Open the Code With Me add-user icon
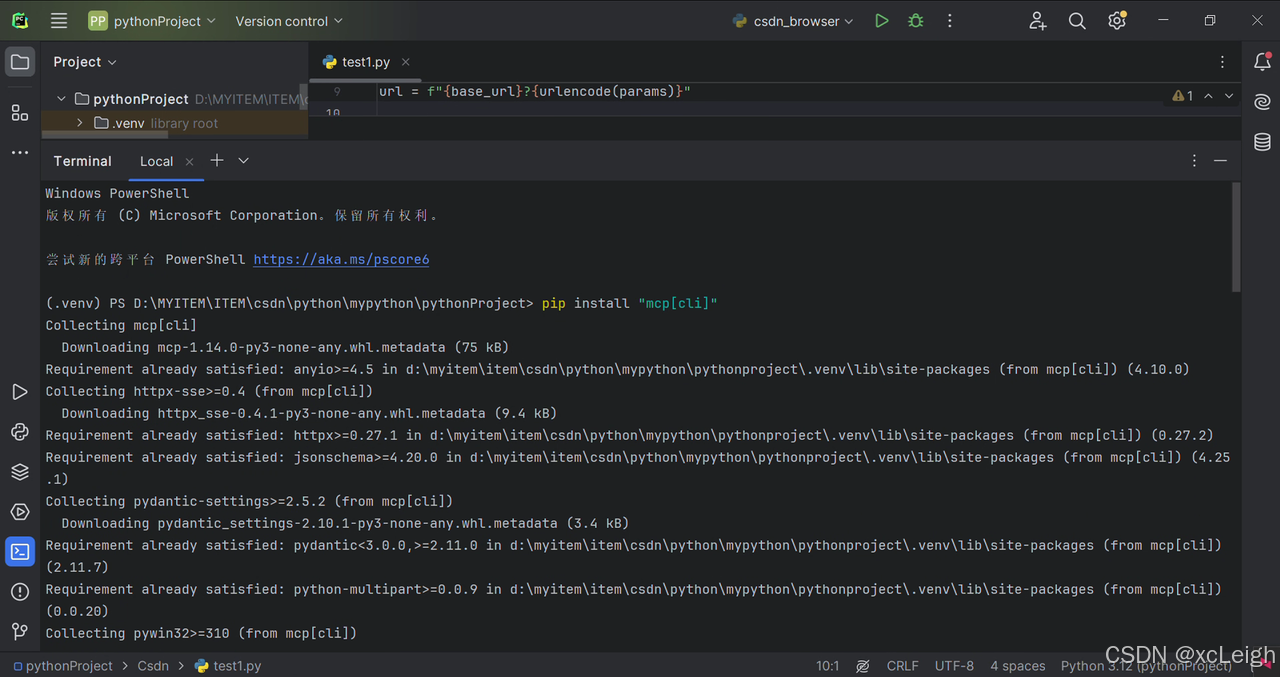The image size is (1280, 677). click(x=1037, y=21)
